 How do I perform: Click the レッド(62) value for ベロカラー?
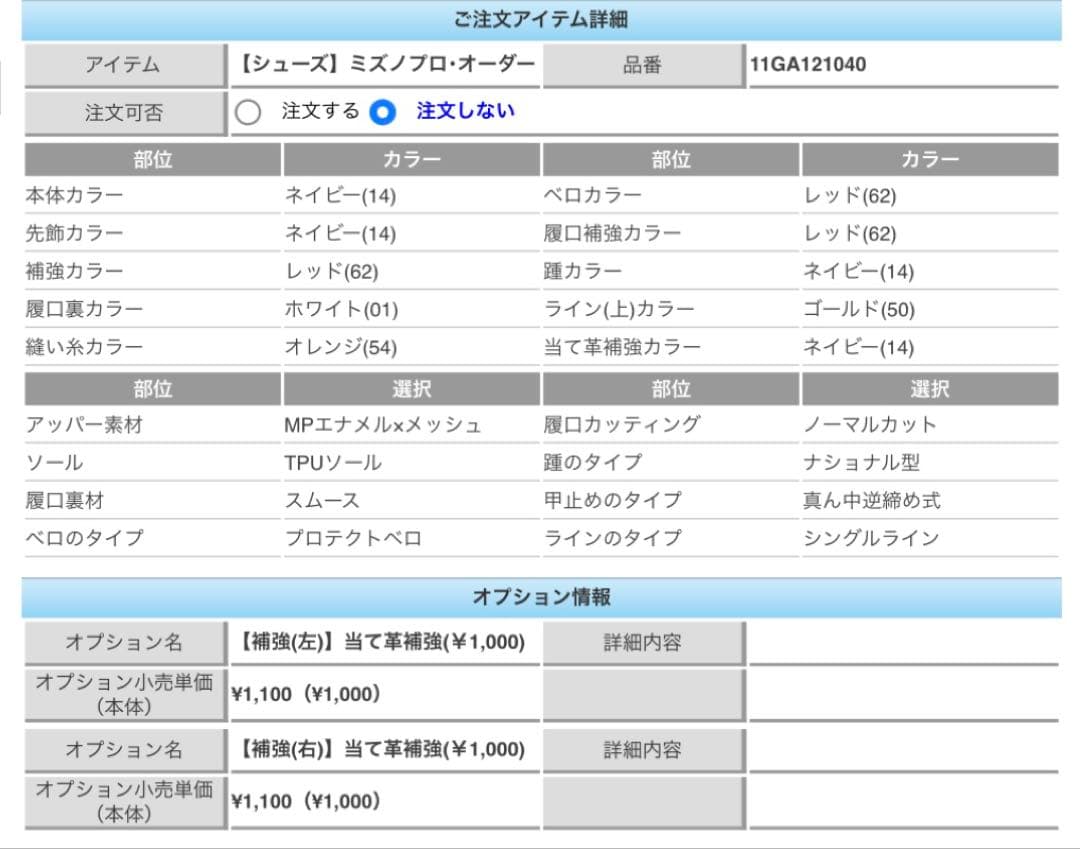(850, 196)
